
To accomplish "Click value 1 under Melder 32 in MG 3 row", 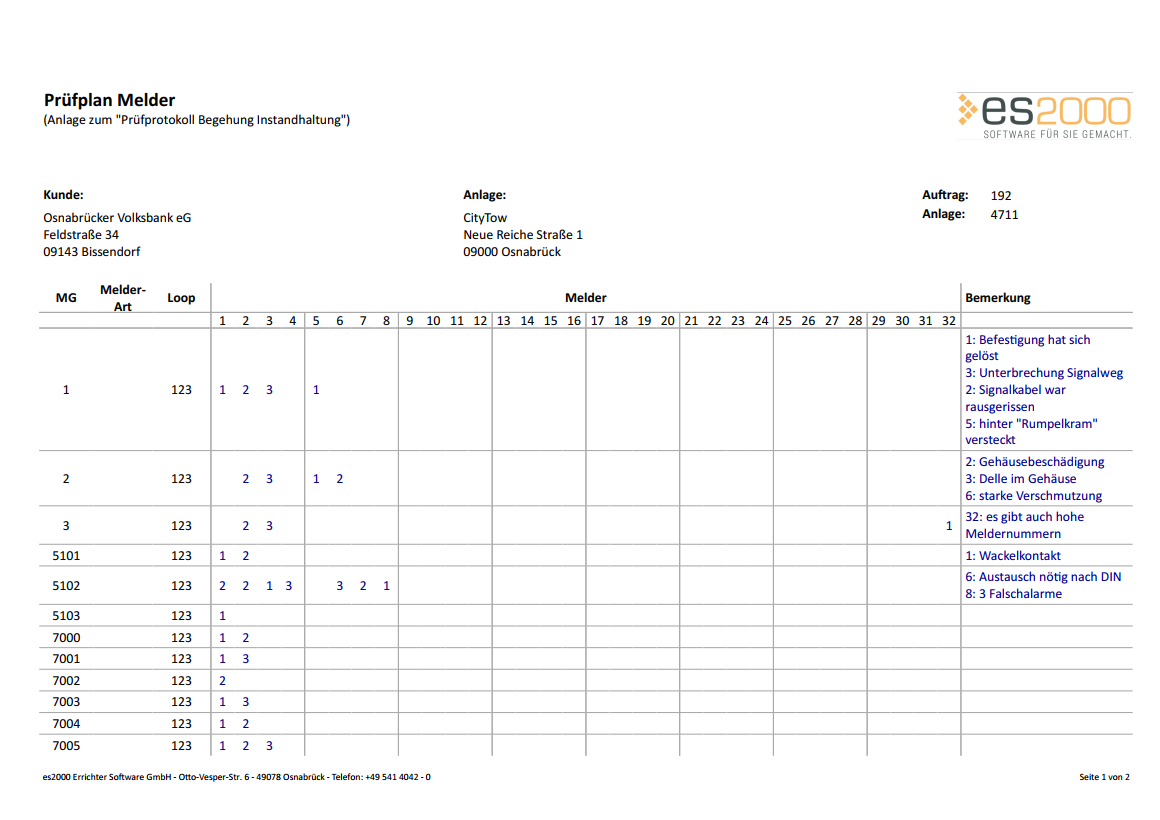I will click(948, 526).
